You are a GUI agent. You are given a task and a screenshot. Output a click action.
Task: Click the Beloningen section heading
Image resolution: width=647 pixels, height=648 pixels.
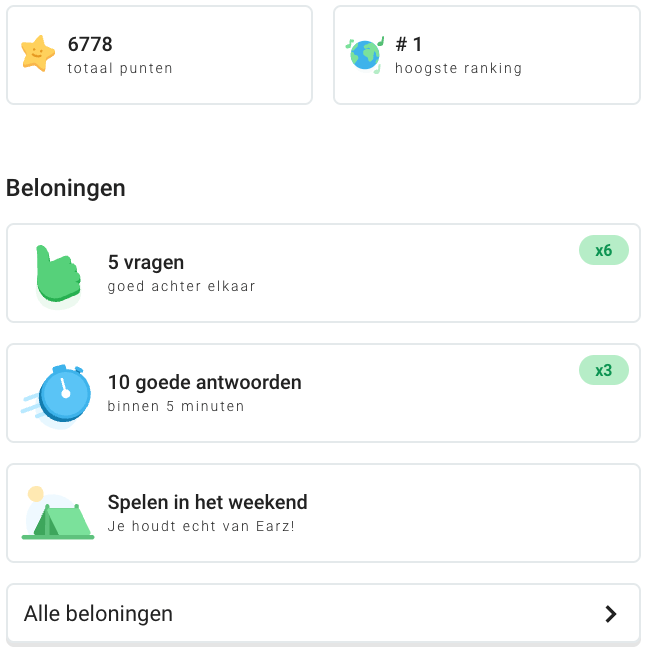pyautogui.click(x=66, y=188)
